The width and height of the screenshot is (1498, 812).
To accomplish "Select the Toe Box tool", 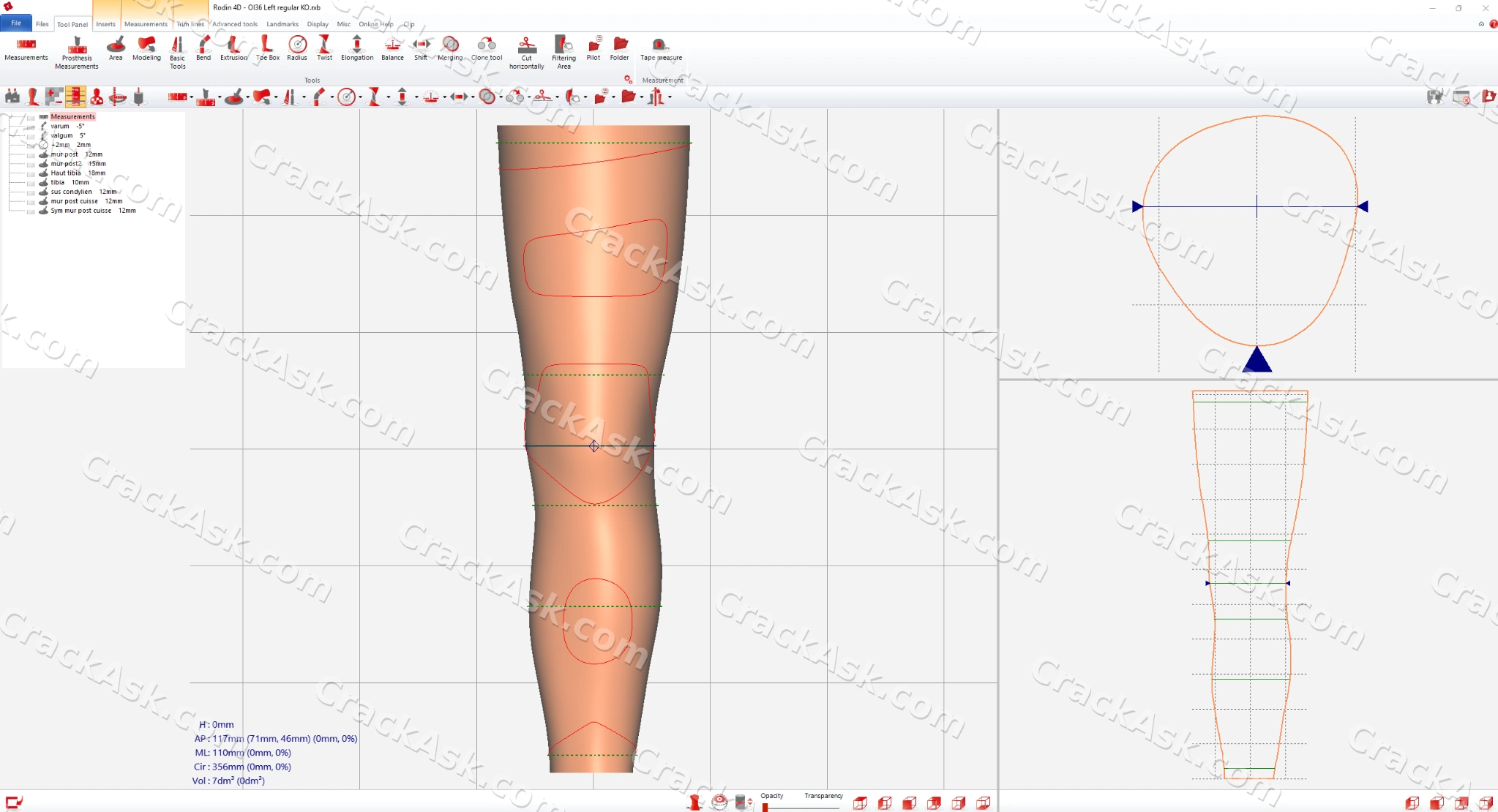I will [x=267, y=49].
